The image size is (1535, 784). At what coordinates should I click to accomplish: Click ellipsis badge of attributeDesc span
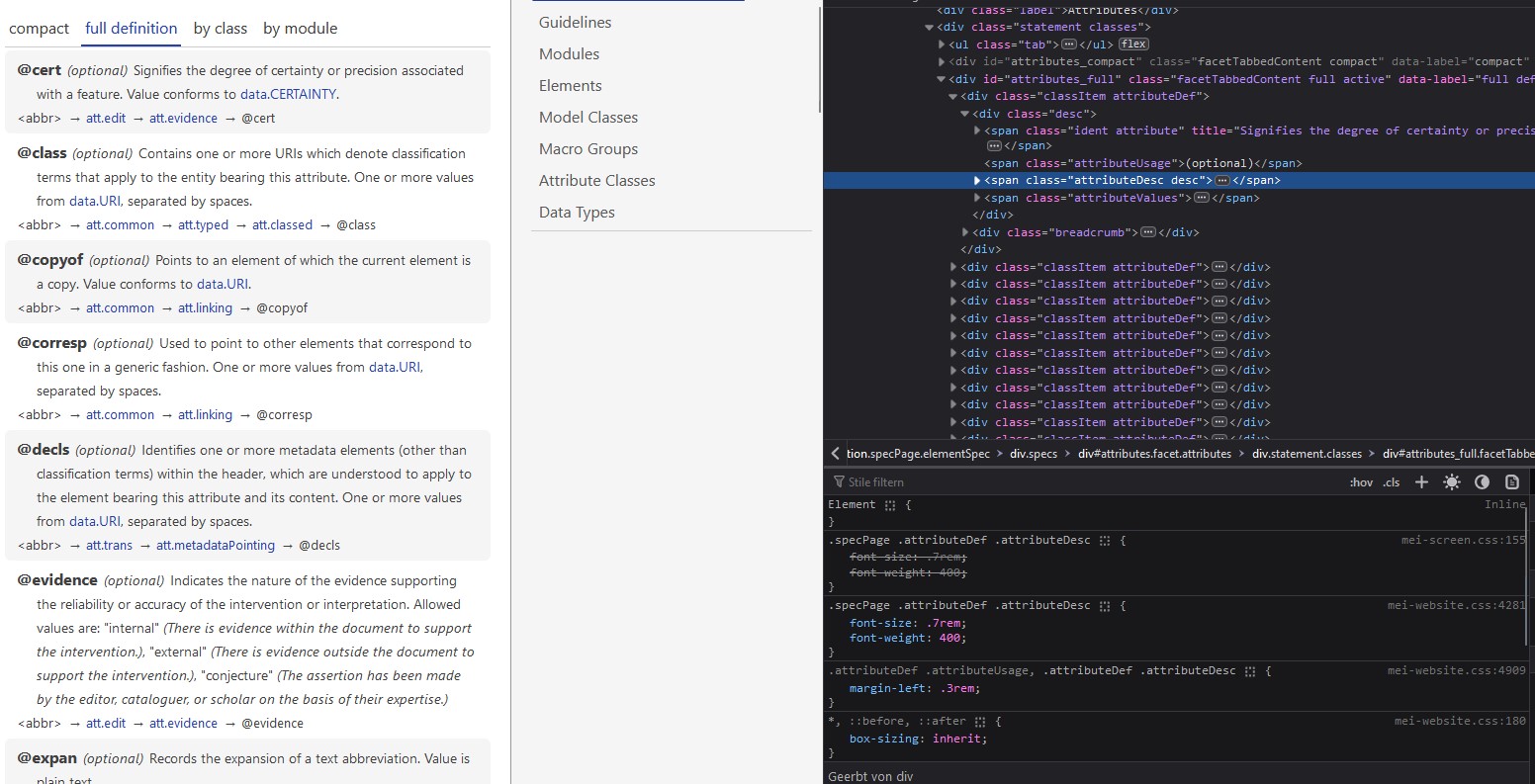pyautogui.click(x=1222, y=181)
